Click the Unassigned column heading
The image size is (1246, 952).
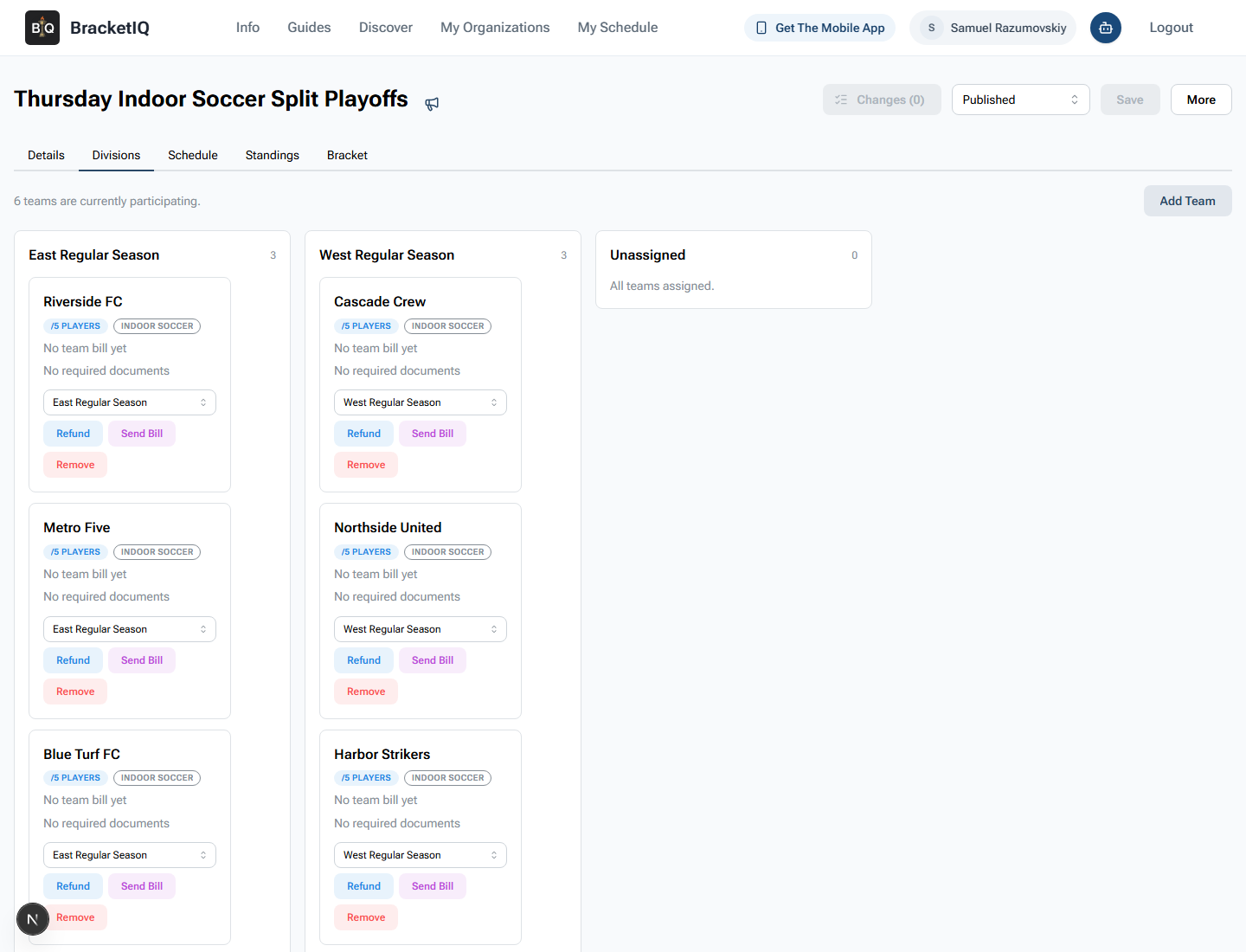pyautogui.click(x=647, y=255)
